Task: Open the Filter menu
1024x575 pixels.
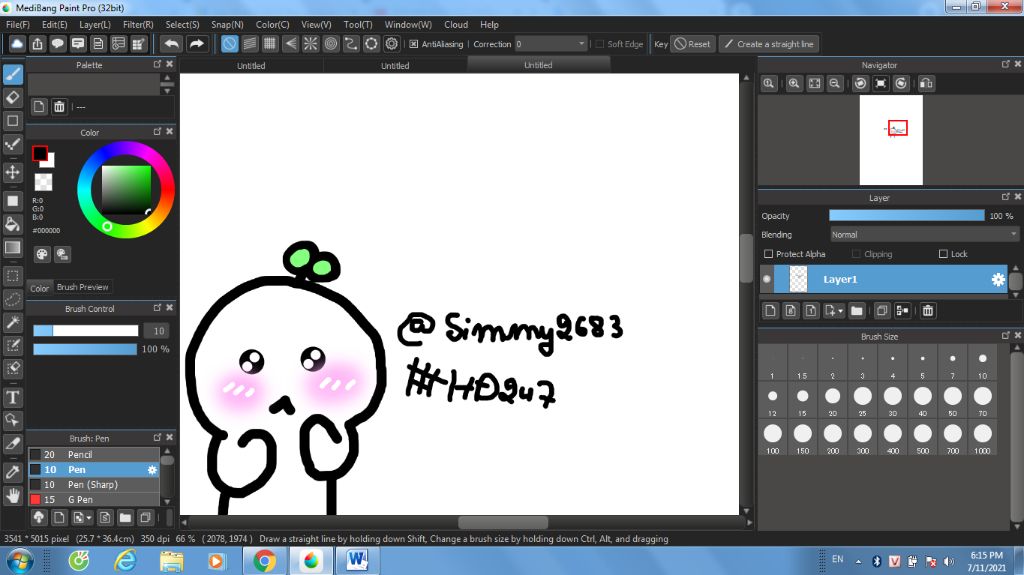Action: (x=138, y=24)
